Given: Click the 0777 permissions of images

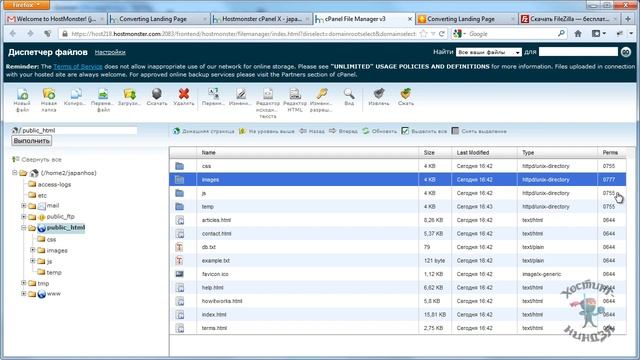Looking at the screenshot, I should point(609,180).
